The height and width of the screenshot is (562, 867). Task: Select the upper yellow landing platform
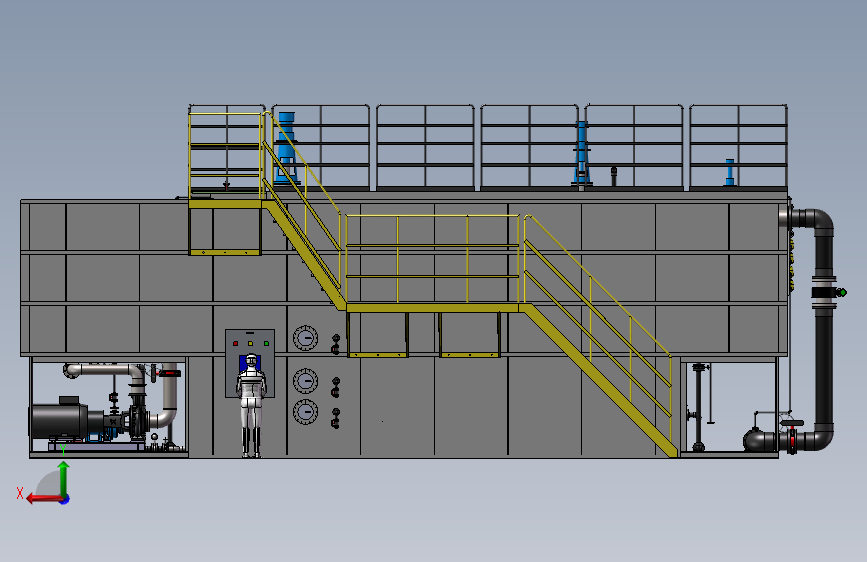point(226,204)
